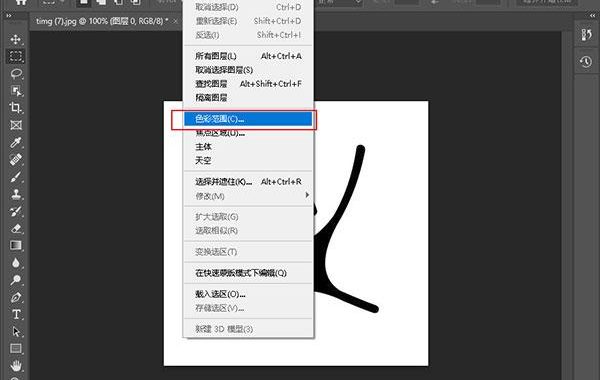600x380 pixels.
Task: Choose 主体 (Subject) menu item
Action: [248, 147]
